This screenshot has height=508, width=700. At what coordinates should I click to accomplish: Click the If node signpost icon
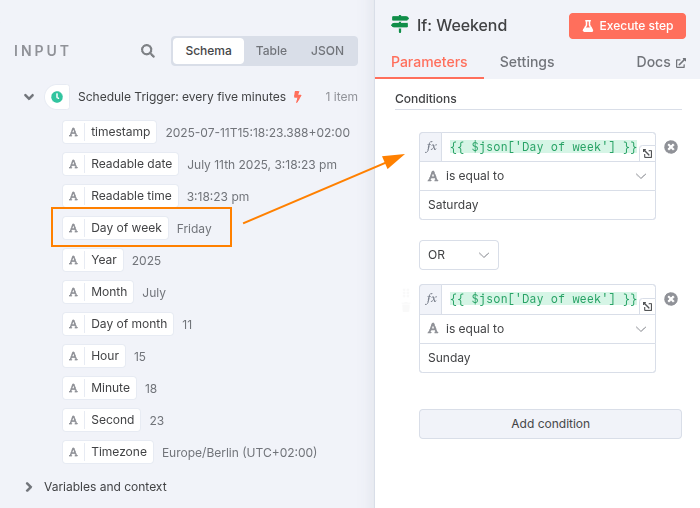point(400,24)
